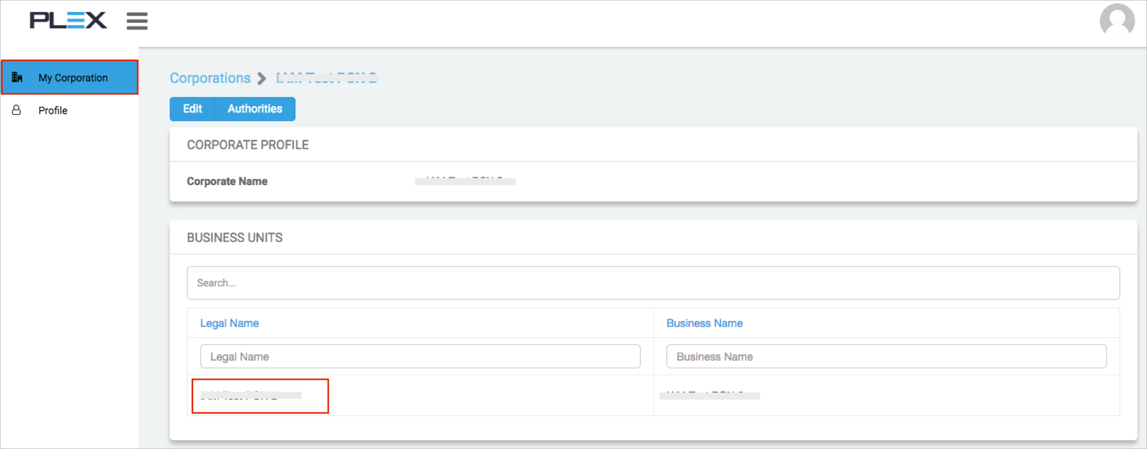Open the business unit legal name entry
This screenshot has height=449, width=1147.
coord(251,396)
